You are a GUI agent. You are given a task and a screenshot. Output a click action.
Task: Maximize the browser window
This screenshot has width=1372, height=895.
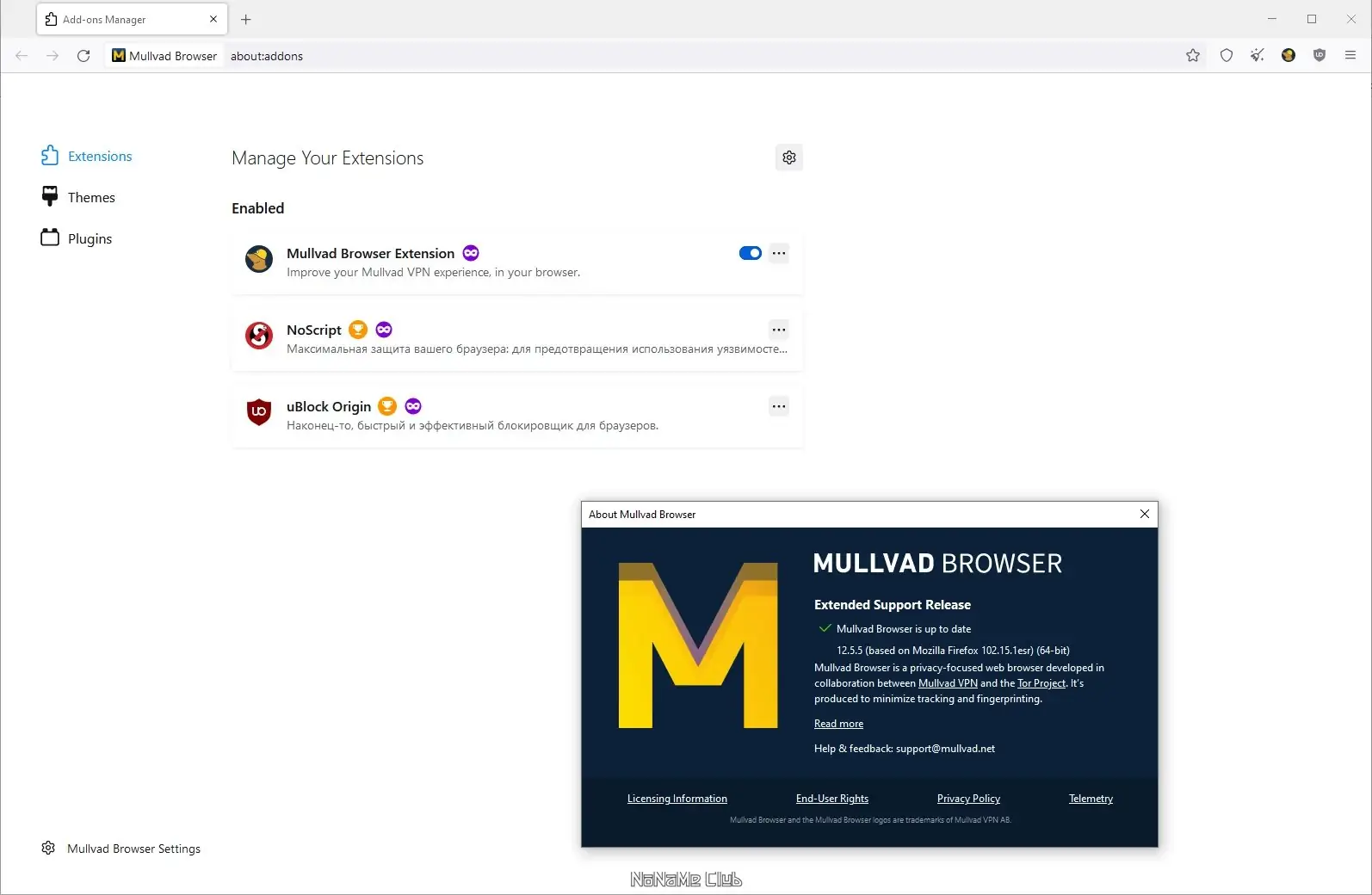1312,19
